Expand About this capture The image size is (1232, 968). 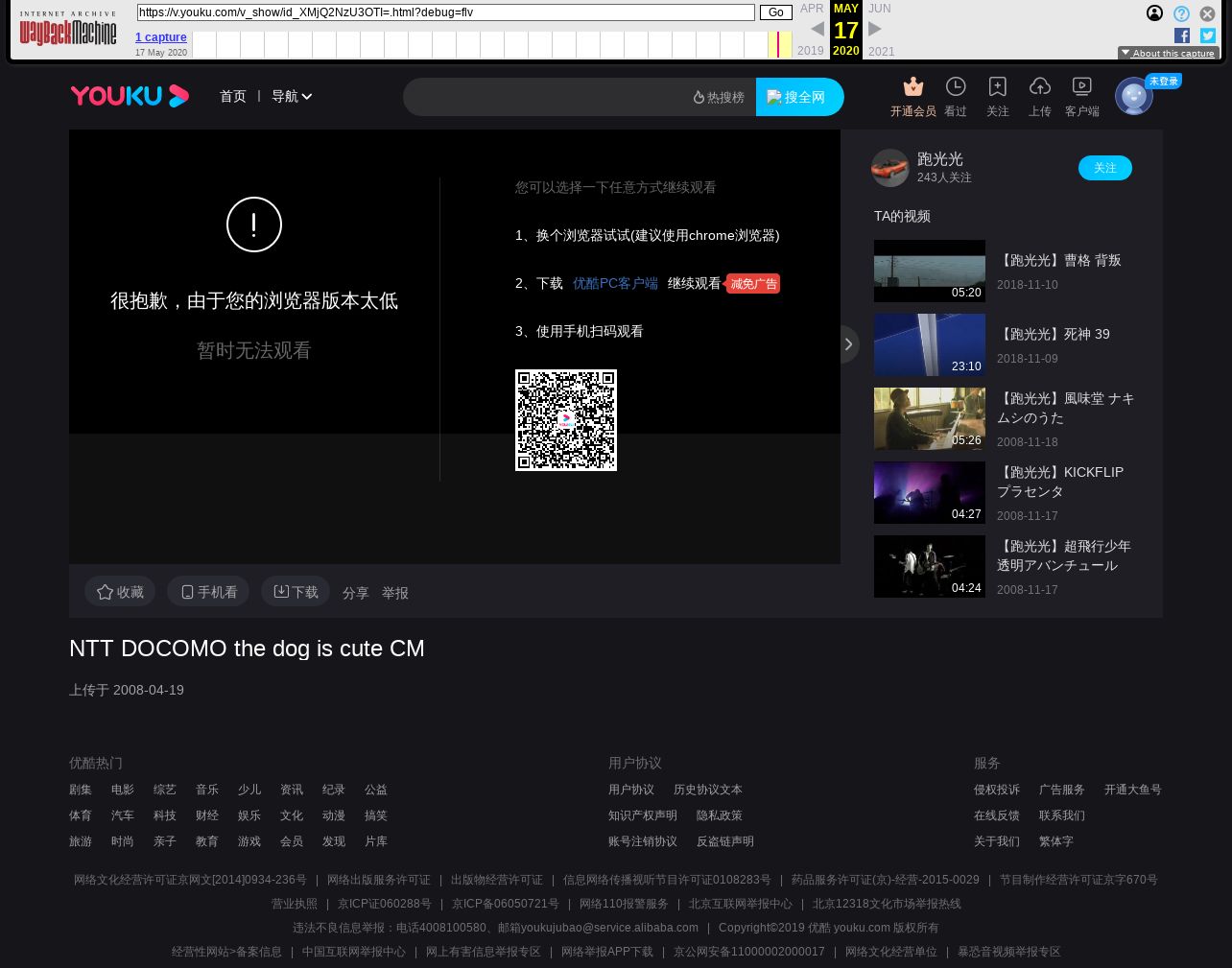(1169, 54)
